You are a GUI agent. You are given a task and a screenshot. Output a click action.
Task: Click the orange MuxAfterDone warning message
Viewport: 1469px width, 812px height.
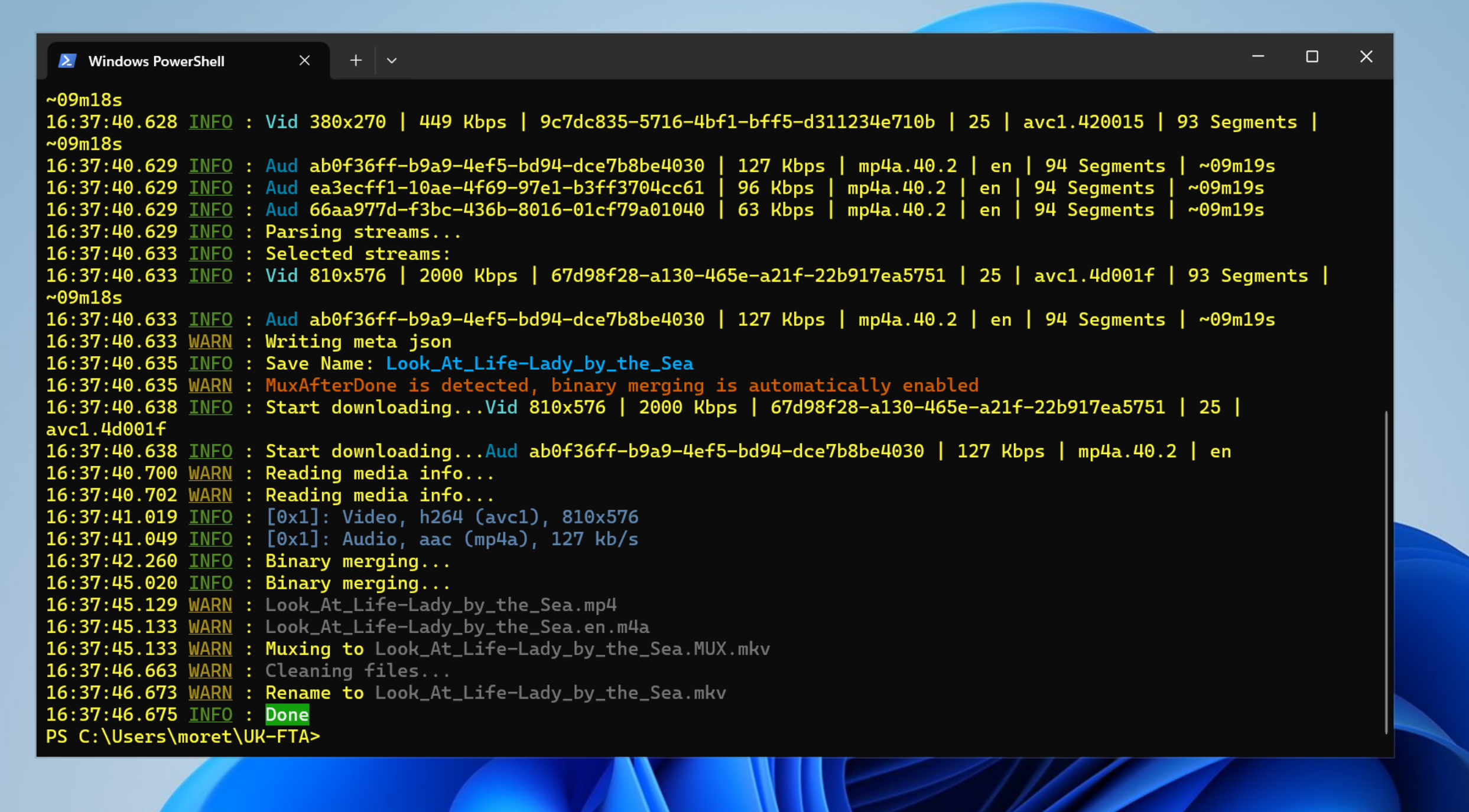[x=622, y=386]
